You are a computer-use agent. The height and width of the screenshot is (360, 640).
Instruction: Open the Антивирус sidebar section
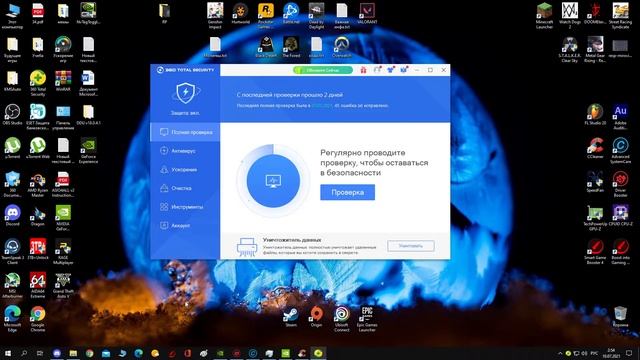click(x=185, y=151)
